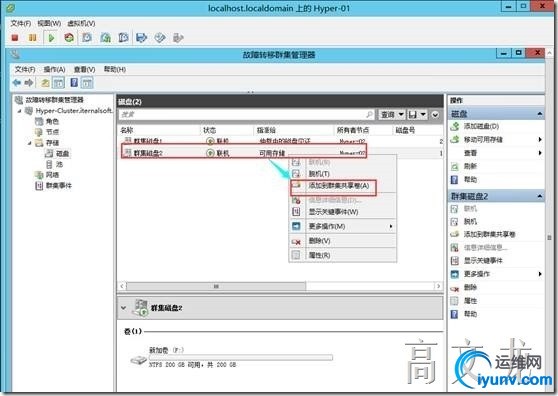This screenshot has height=396, width=558.
Task: Toggle the Show/Hide Action Pane icon
Action: (87, 83)
